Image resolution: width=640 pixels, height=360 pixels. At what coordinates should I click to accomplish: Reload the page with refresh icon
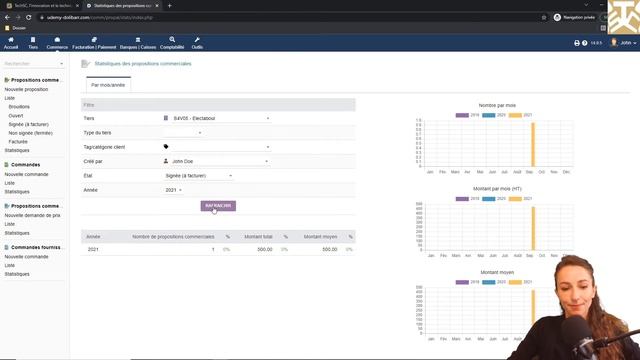coord(29,18)
